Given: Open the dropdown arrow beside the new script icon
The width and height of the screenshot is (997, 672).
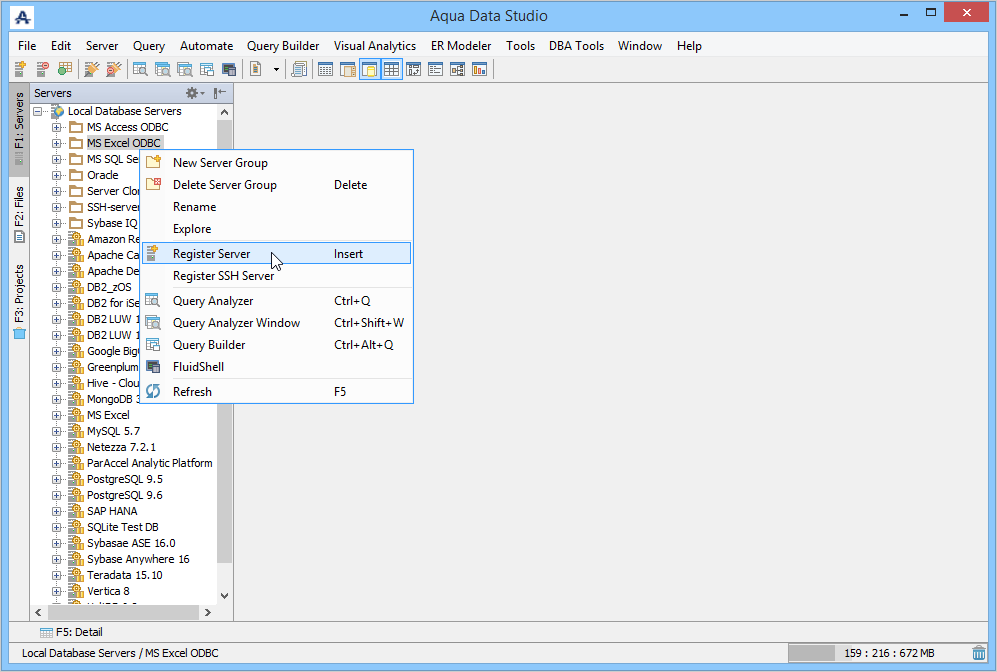Looking at the screenshot, I should [x=276, y=69].
